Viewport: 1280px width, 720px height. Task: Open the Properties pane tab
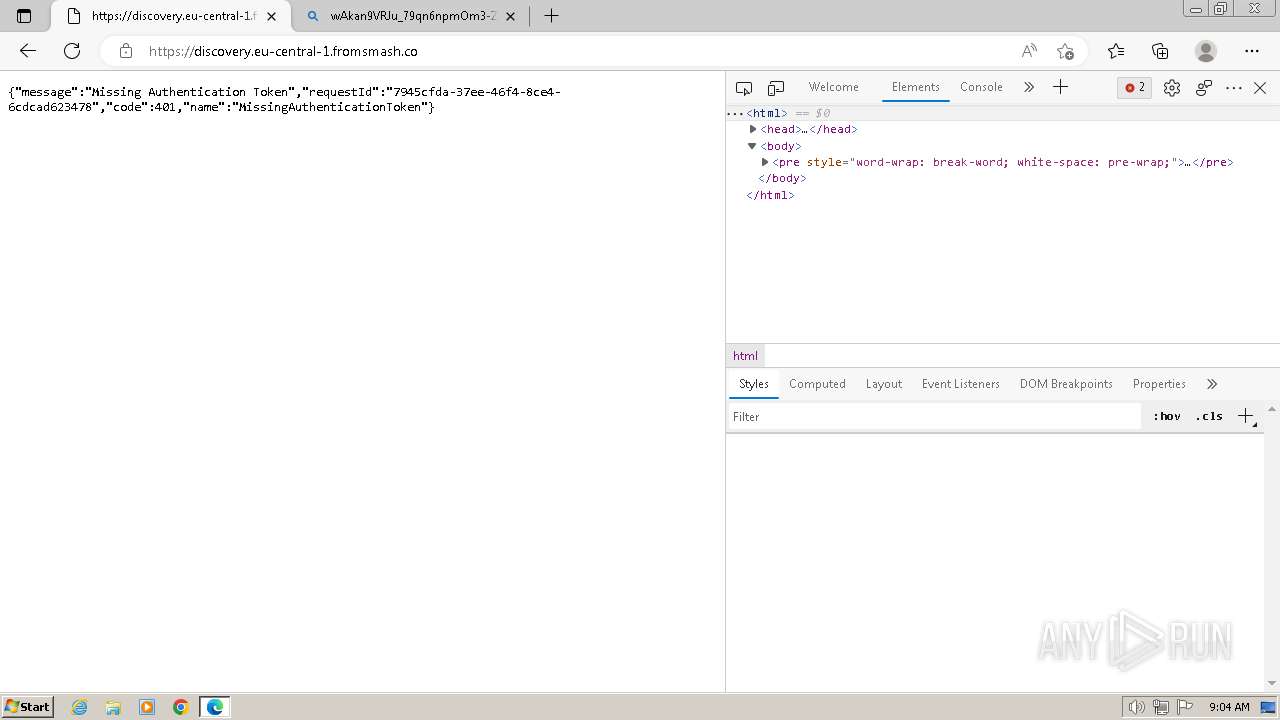coord(1159,384)
